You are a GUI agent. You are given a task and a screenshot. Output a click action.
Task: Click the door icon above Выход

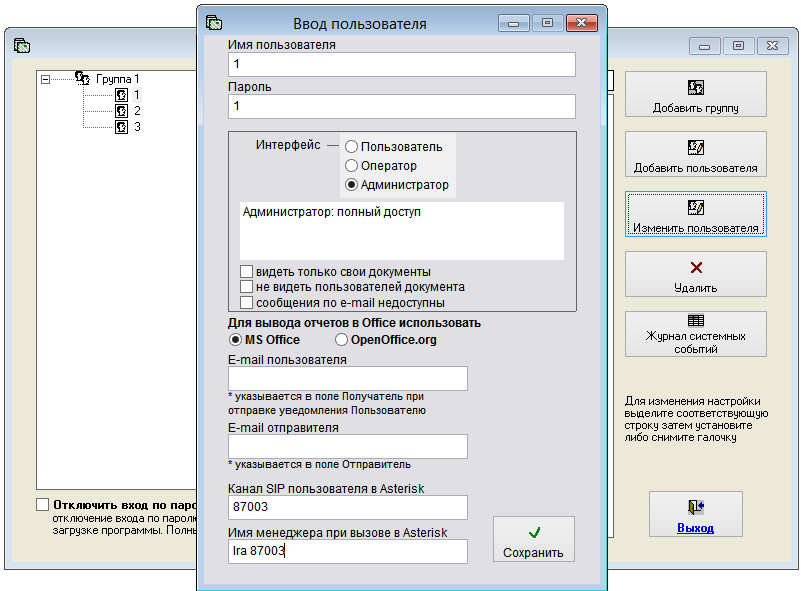coord(695,507)
